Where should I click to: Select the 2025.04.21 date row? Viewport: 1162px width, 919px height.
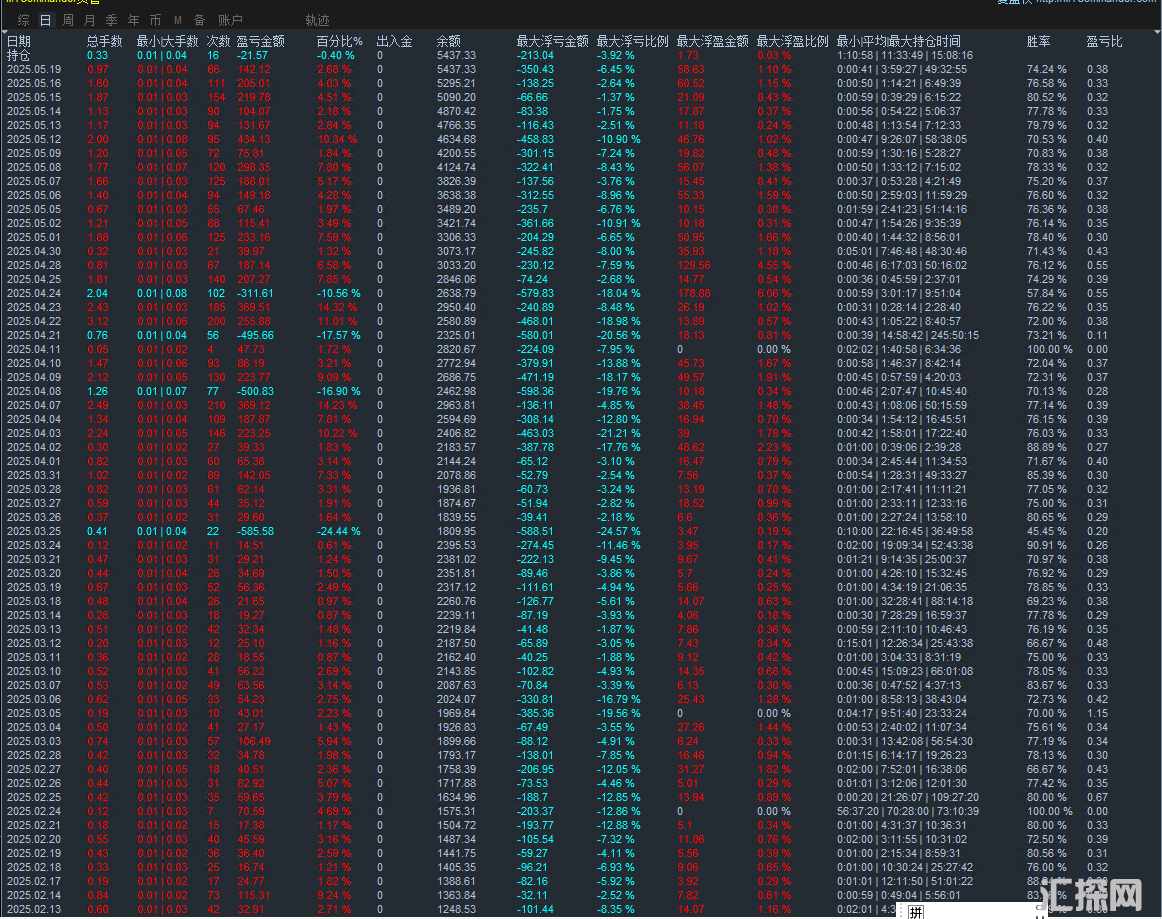[x=34, y=335]
